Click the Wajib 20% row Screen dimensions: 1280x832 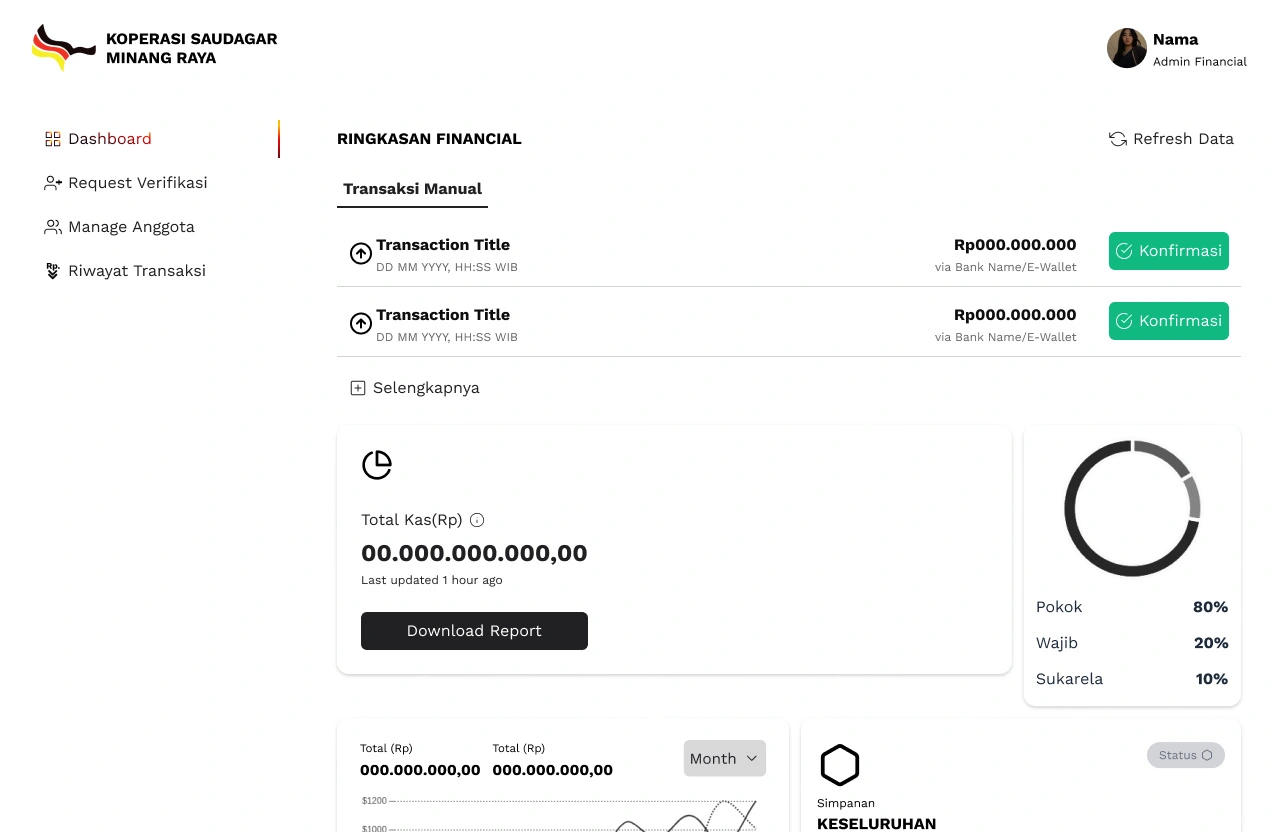click(x=1132, y=643)
